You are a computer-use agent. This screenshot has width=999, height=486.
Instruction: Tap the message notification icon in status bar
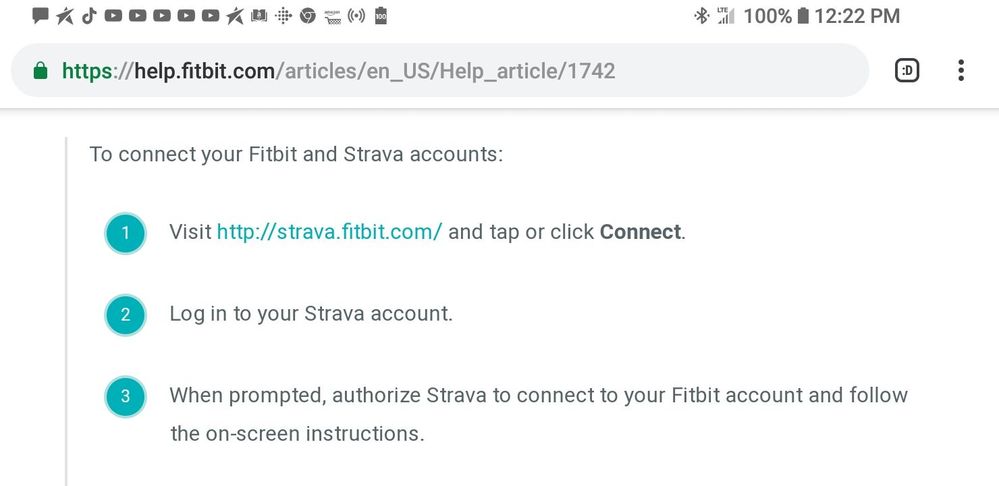[x=41, y=16]
